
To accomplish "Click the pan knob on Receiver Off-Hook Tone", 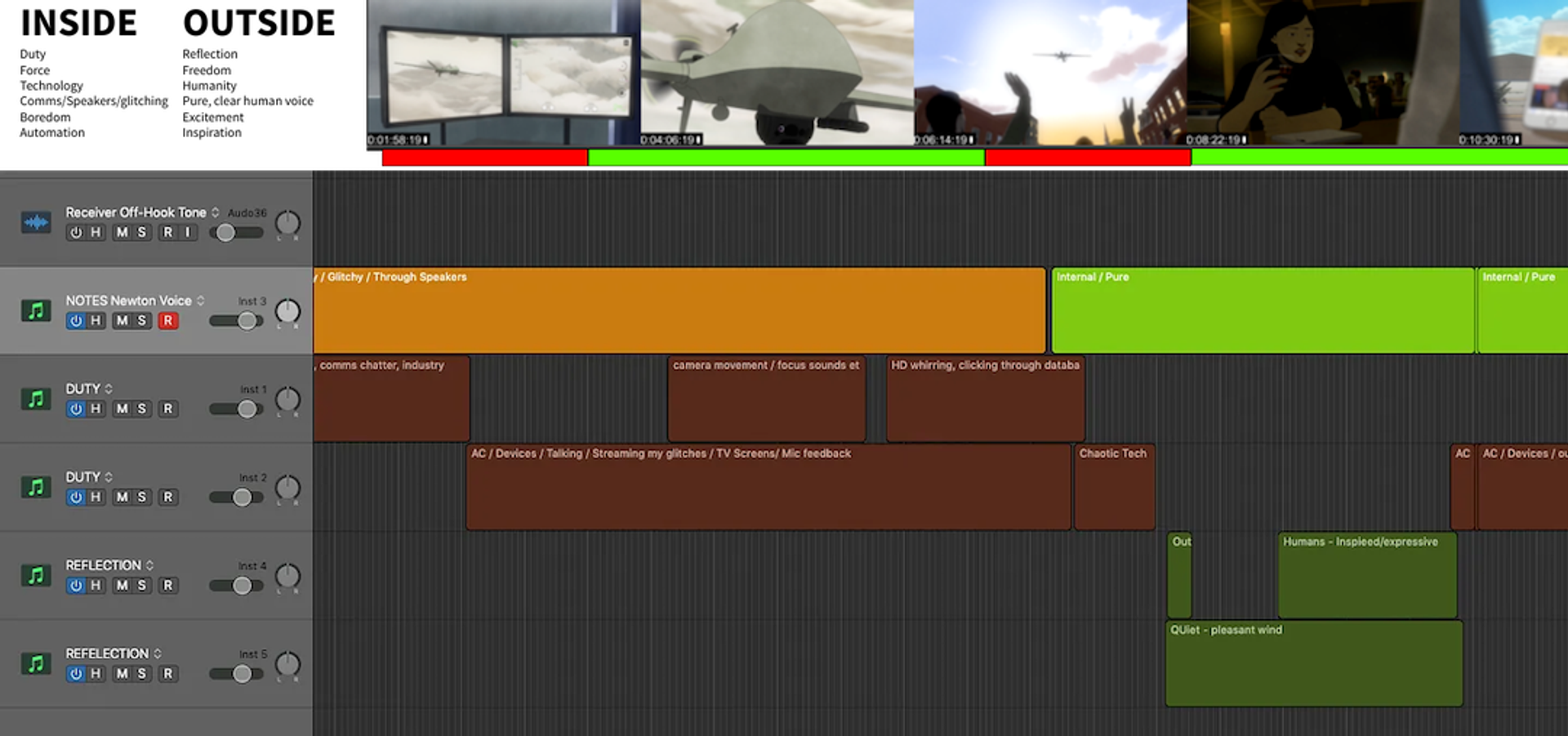I will [x=287, y=223].
